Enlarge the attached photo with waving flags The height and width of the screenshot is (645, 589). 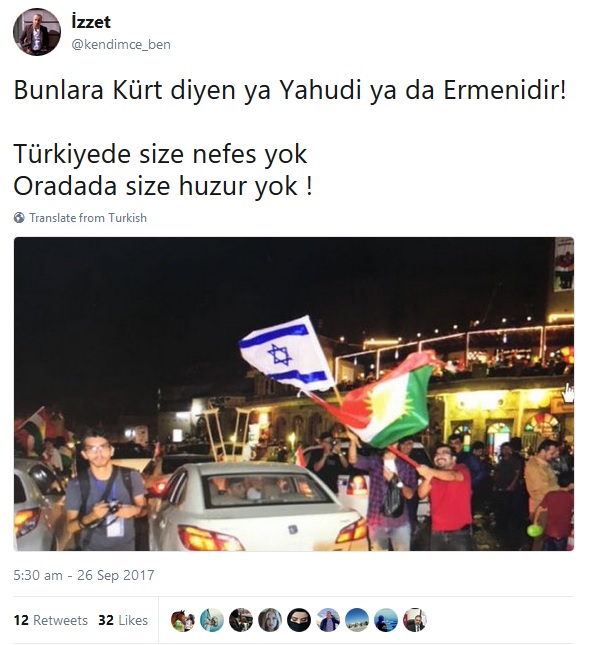click(294, 394)
